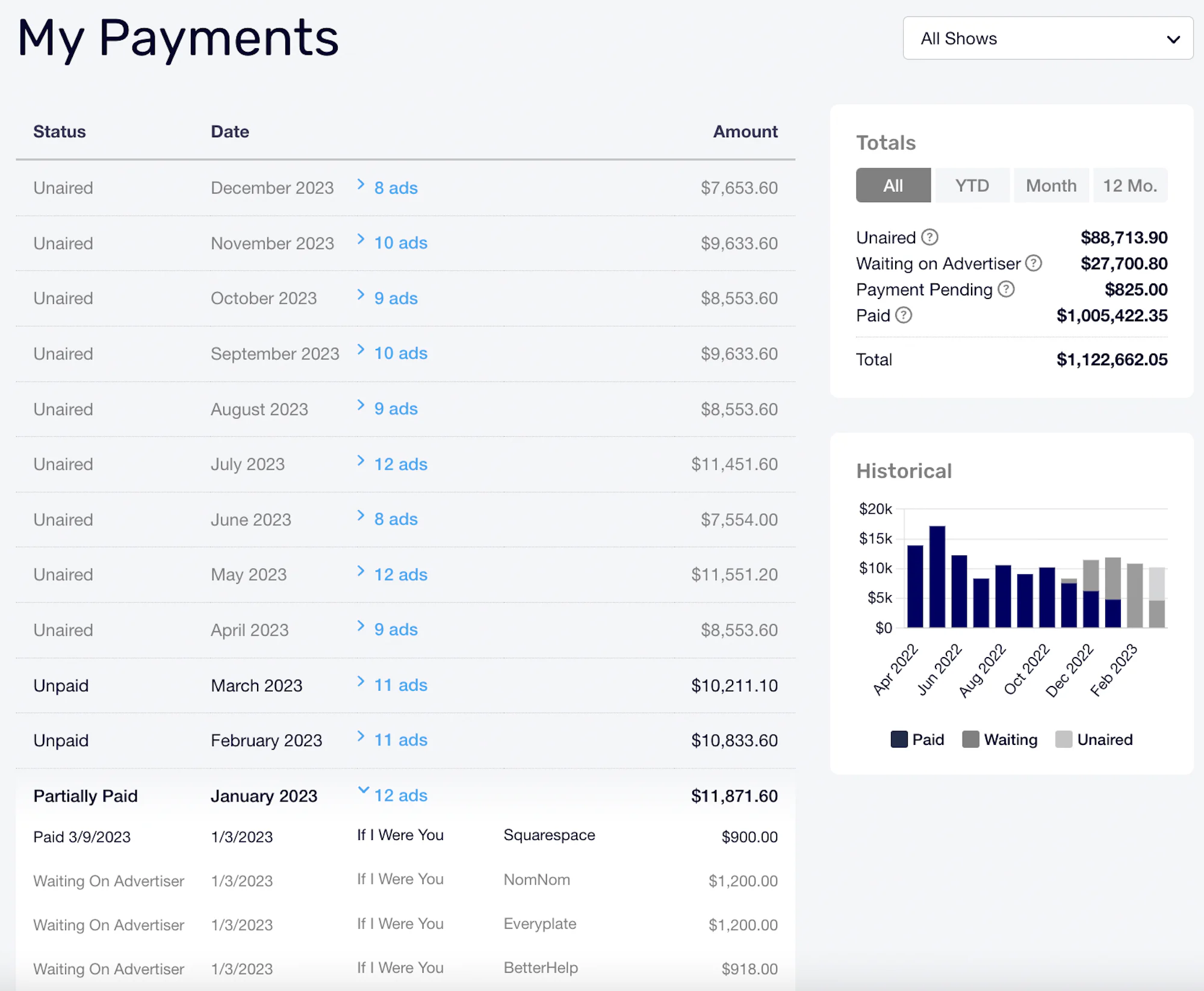Open the 12 ads link for July 2023
Image resolution: width=1204 pixels, height=991 pixels.
400,464
